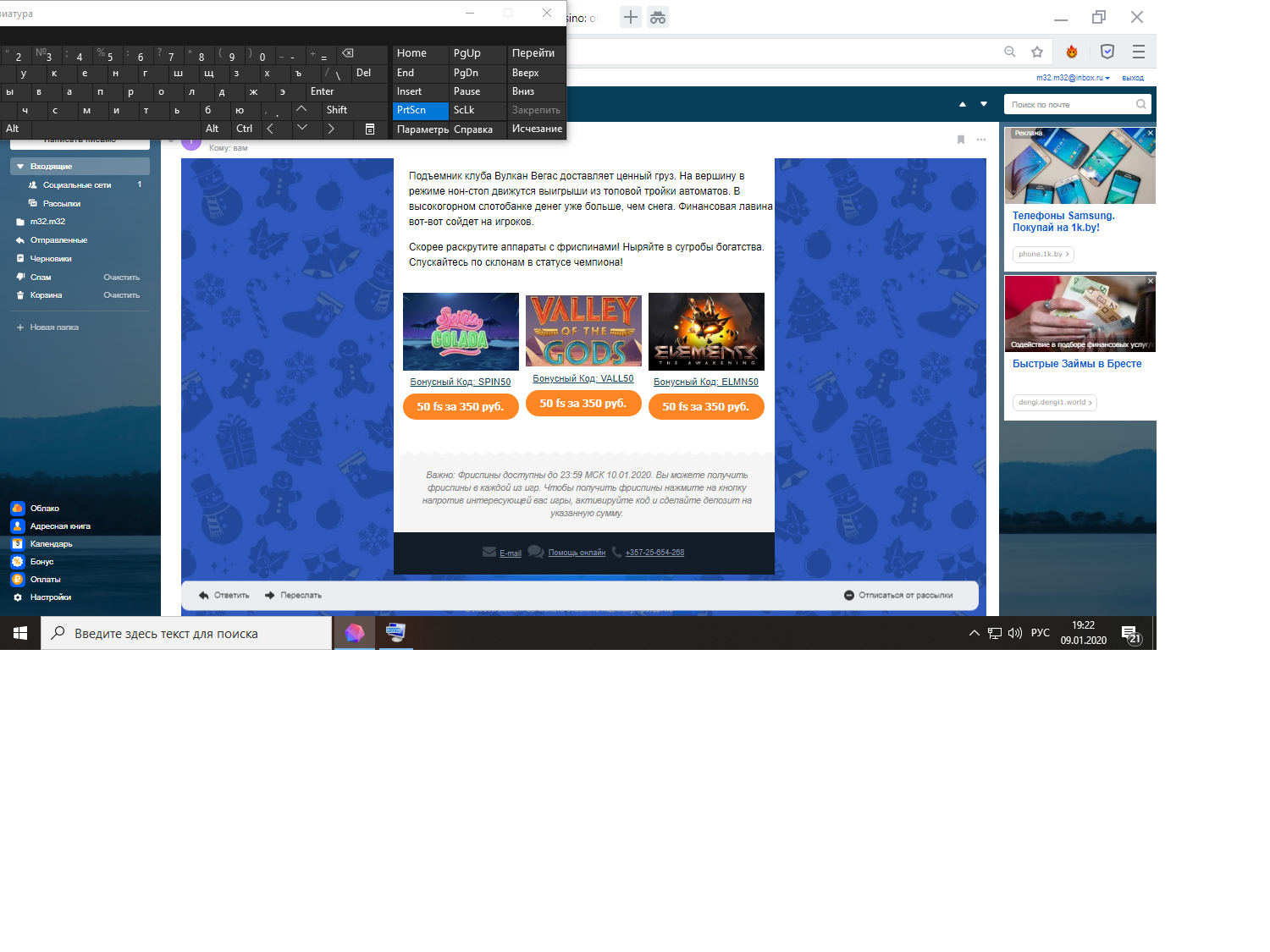Toggle the Ctrl key on on-screen keyboard
Viewport: 1270px width, 952px height.
pos(245,129)
